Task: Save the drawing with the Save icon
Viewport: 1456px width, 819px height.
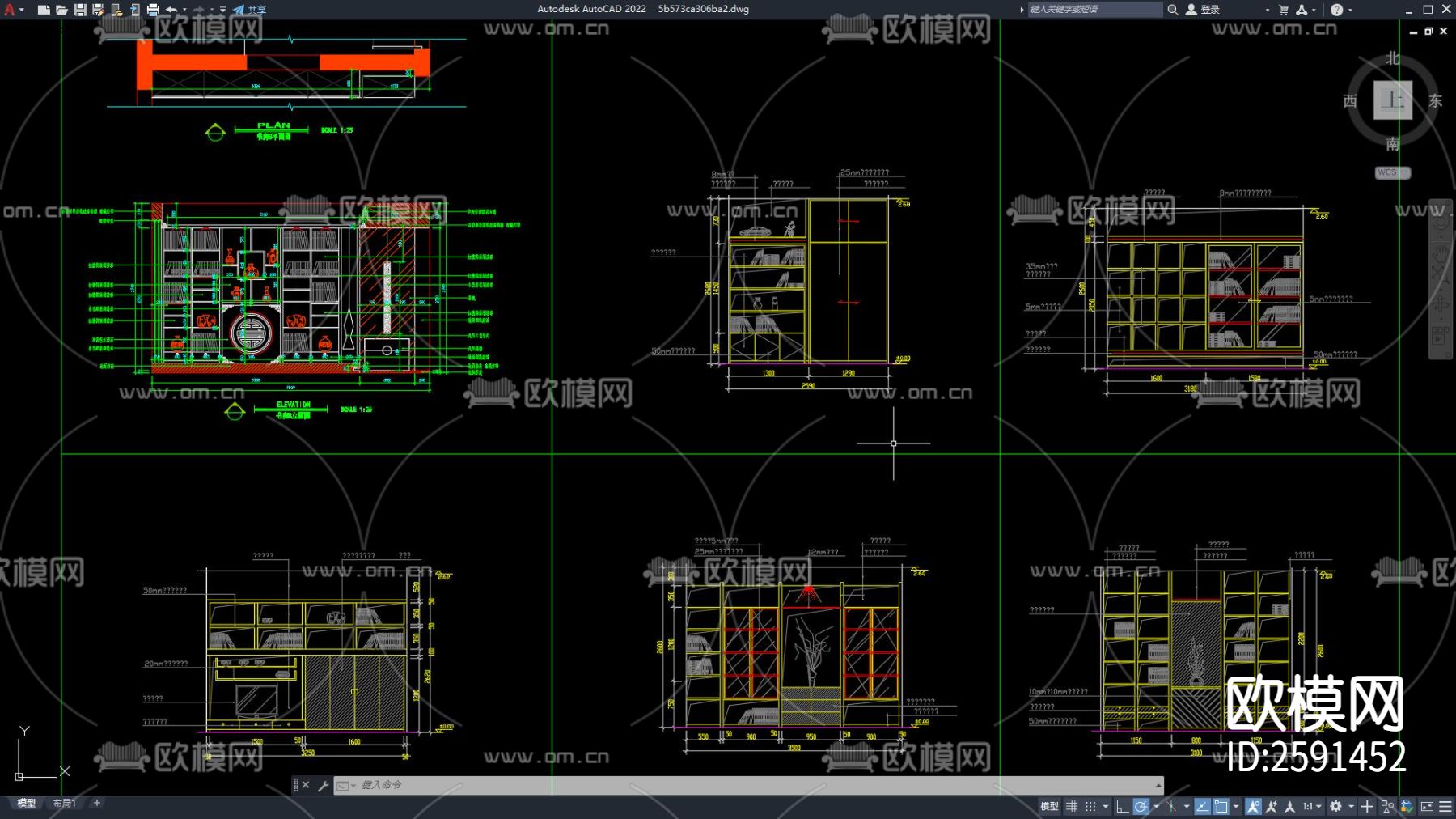Action: tap(80, 10)
